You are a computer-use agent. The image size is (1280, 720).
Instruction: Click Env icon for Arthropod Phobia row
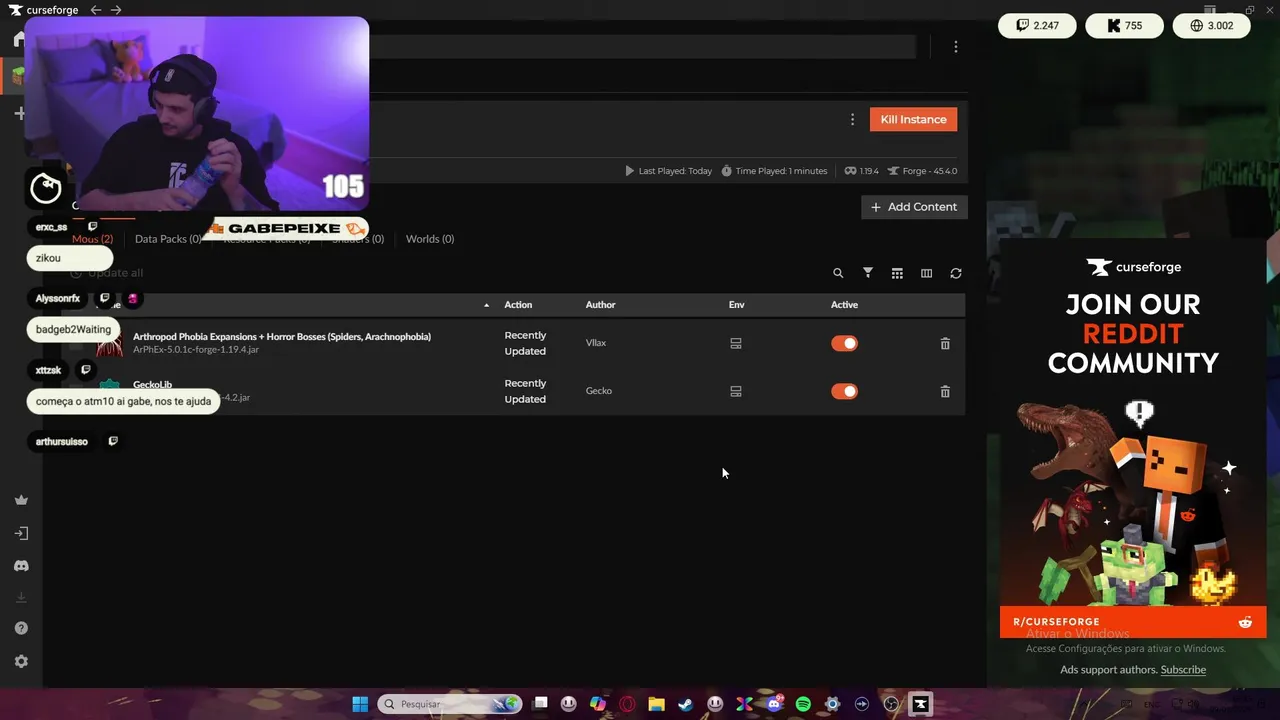point(736,343)
